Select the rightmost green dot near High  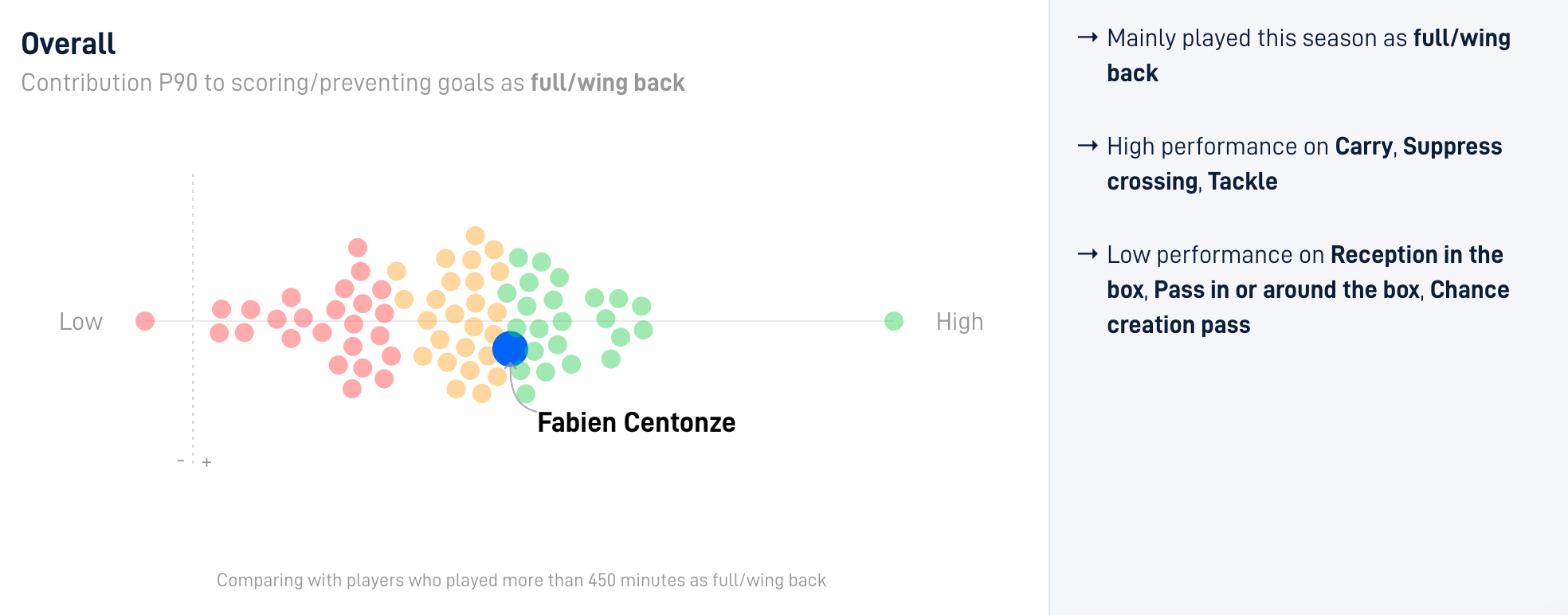pyautogui.click(x=894, y=321)
